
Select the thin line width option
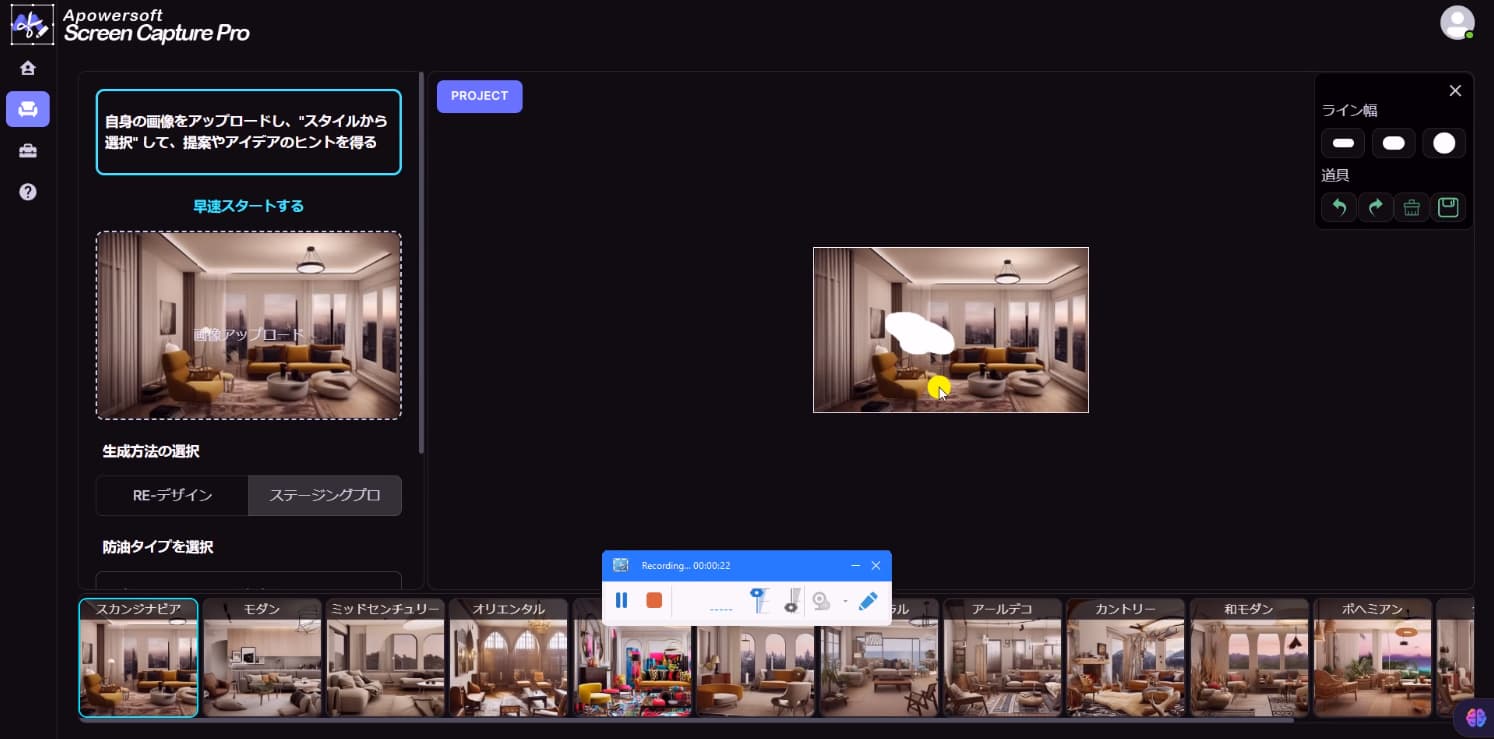pos(1343,143)
